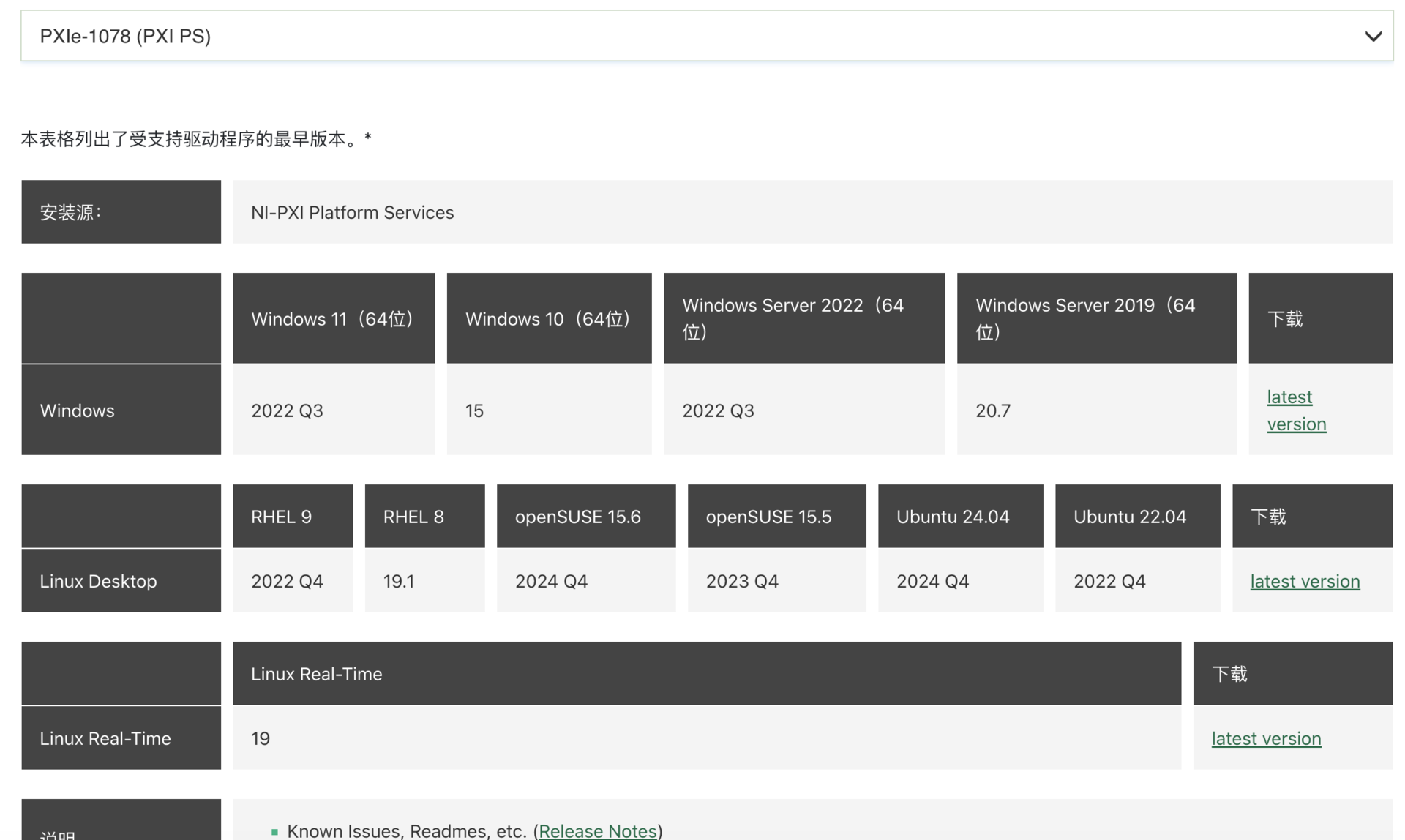Click the 本表格列出了受支持驱动程序 sentence

coord(196,139)
